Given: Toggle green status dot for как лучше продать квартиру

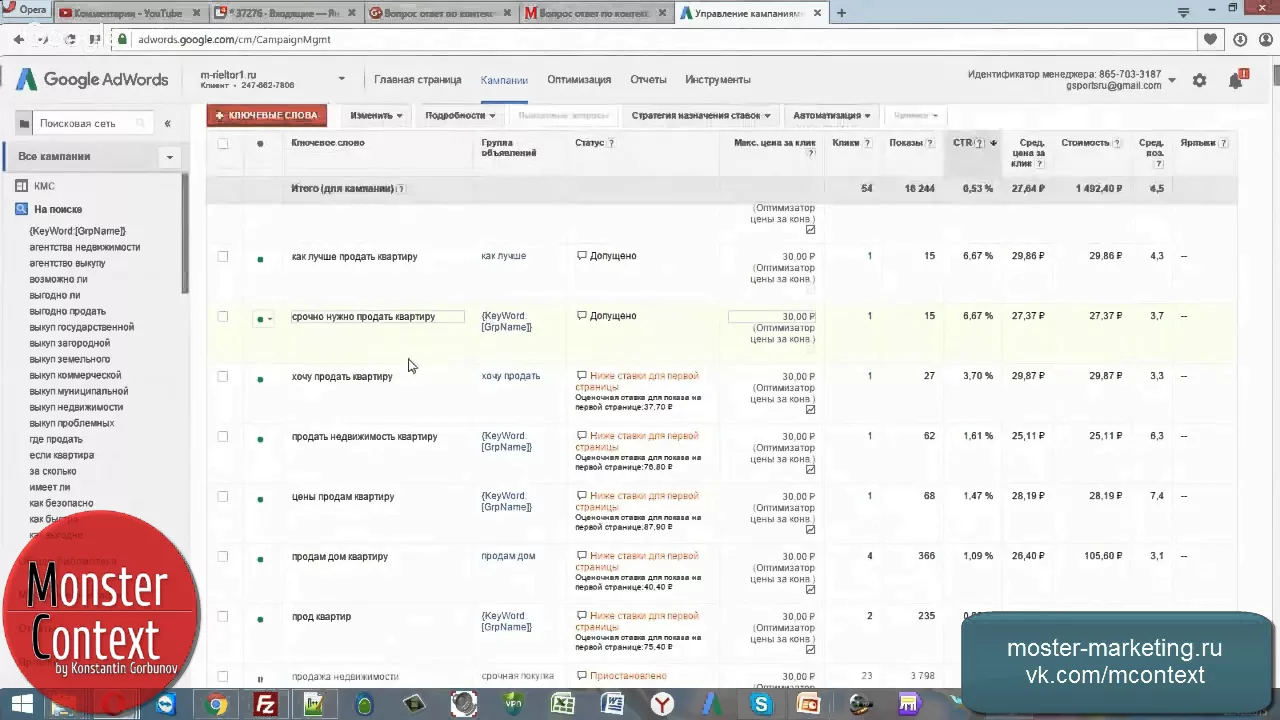Looking at the screenshot, I should (260, 259).
